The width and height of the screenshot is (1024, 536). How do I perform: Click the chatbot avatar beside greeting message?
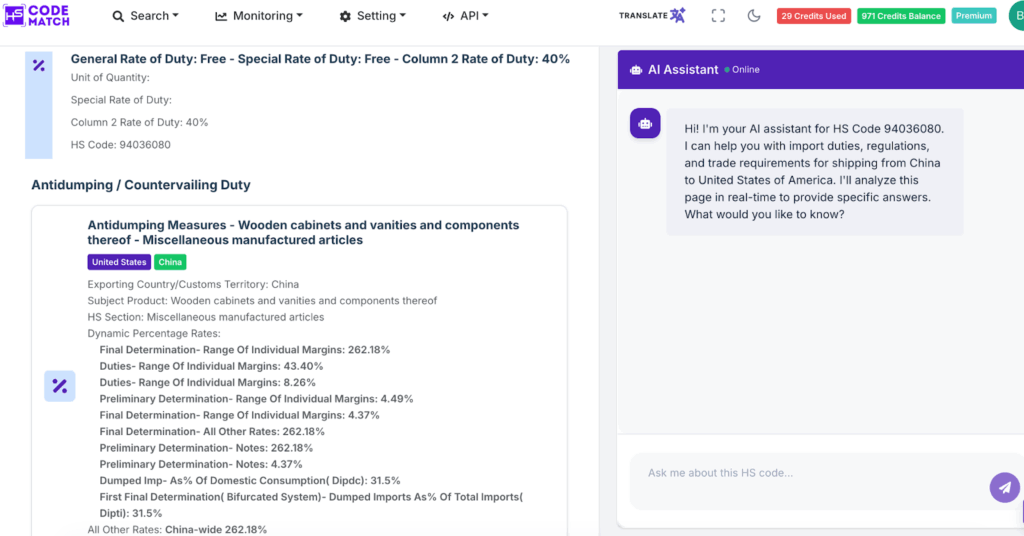click(645, 123)
